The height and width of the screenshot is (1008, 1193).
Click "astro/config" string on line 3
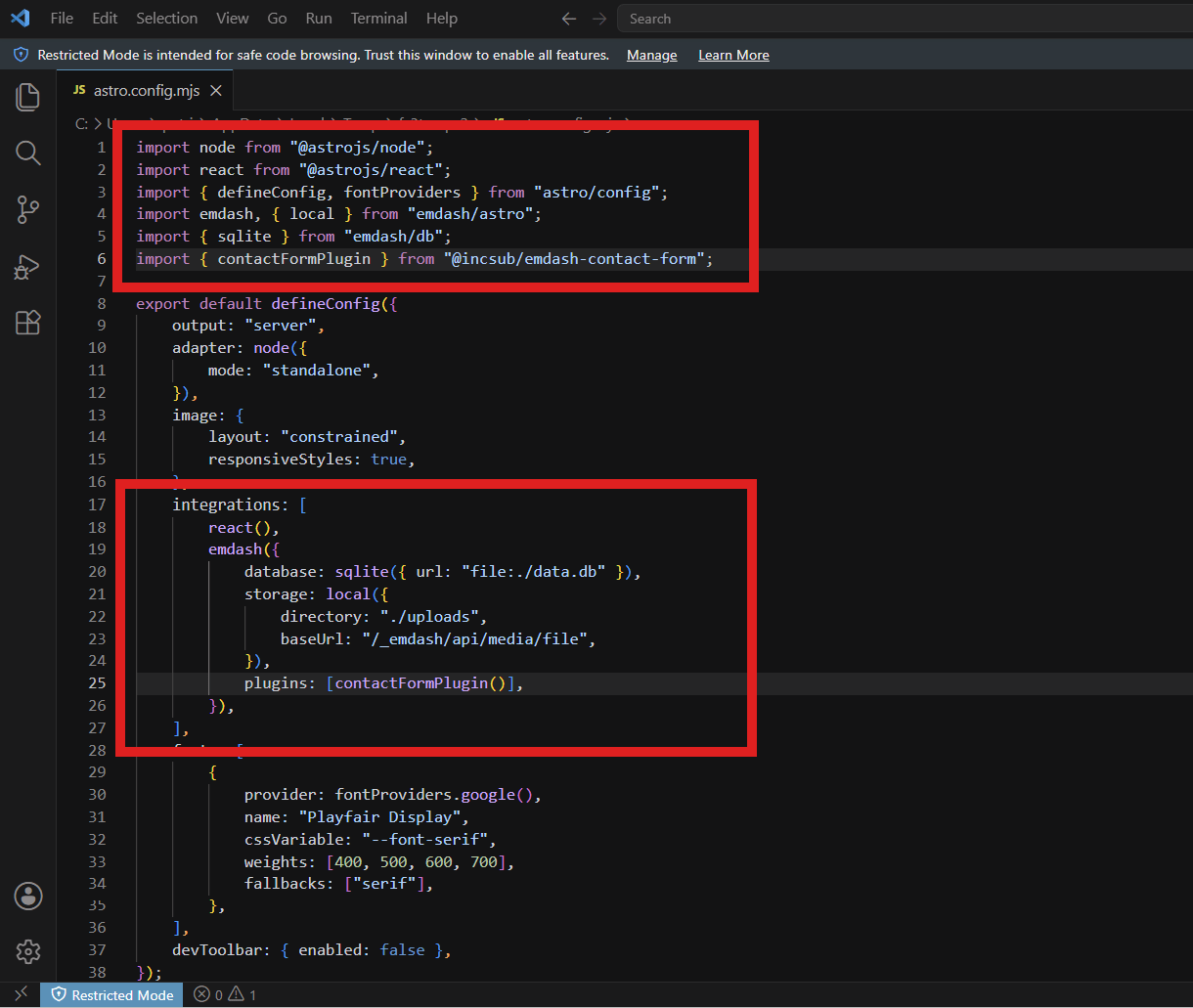(596, 193)
